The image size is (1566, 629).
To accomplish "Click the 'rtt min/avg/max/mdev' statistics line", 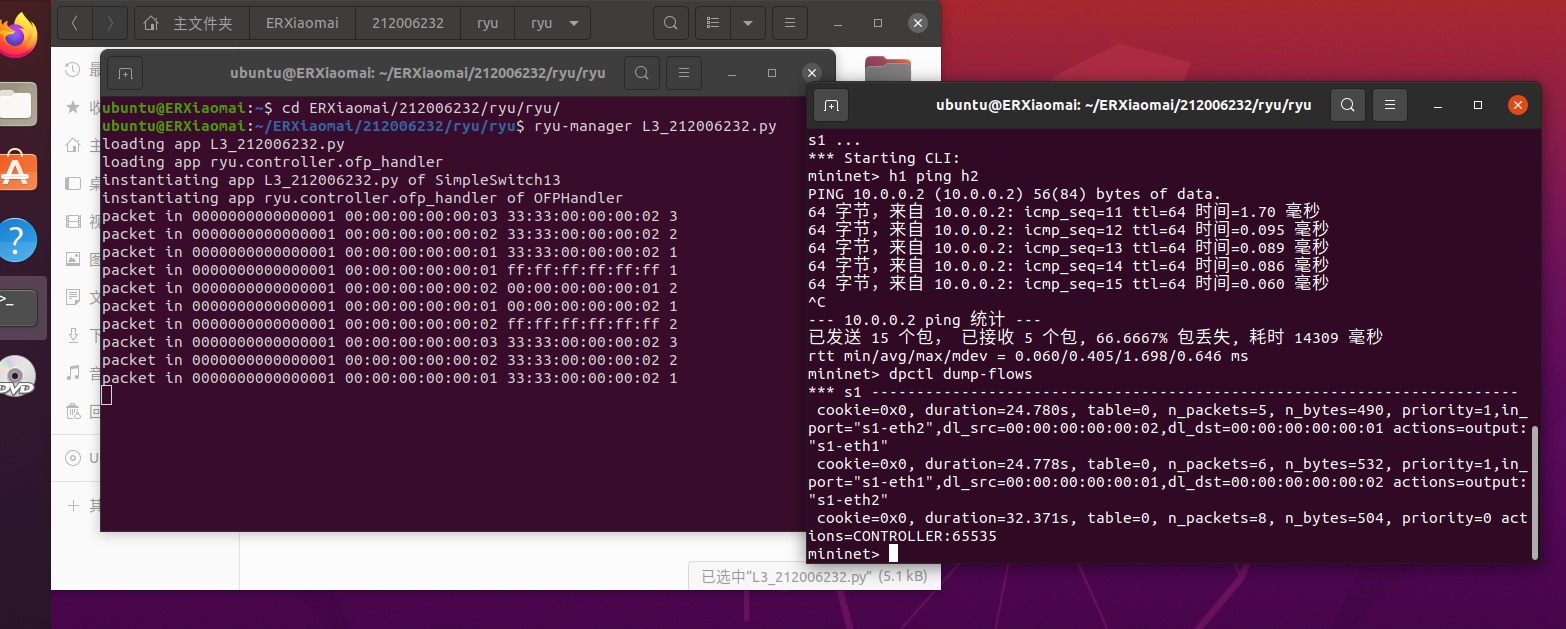I will pyautogui.click(x=1028, y=356).
